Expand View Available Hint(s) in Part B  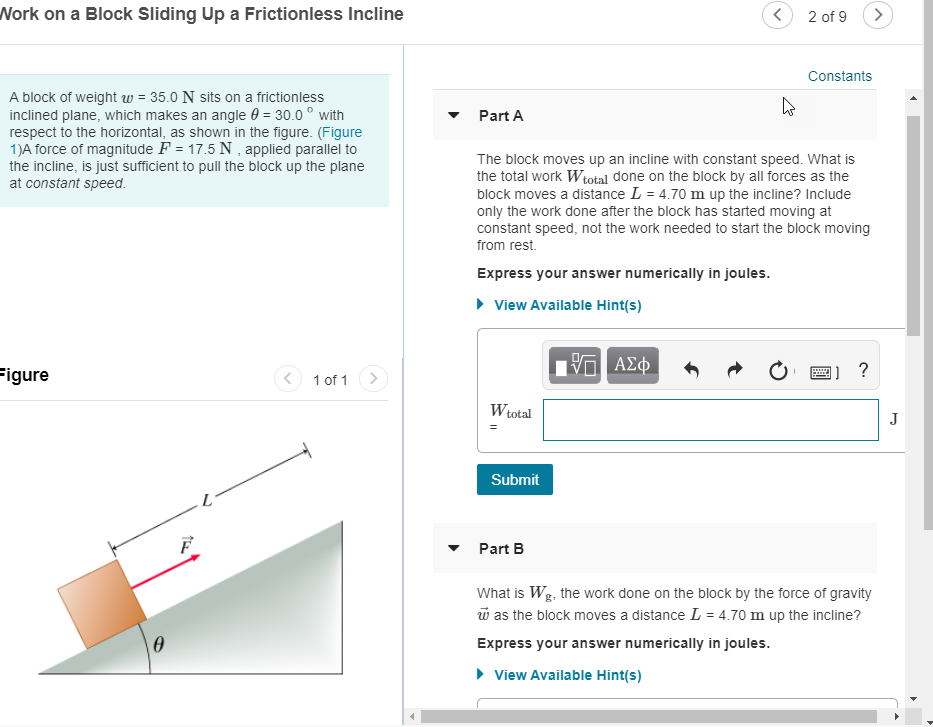567,675
